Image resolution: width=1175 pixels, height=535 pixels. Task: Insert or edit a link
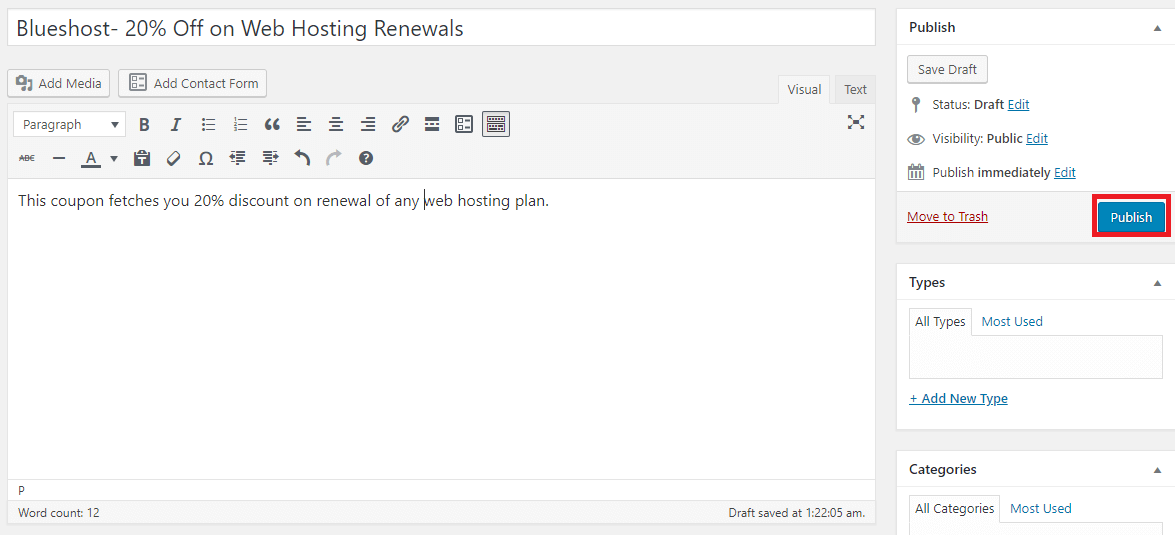pyautogui.click(x=400, y=124)
